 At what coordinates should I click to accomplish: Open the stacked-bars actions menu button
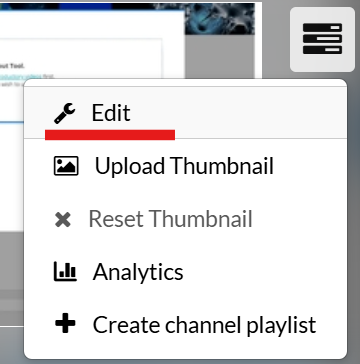pos(322,40)
